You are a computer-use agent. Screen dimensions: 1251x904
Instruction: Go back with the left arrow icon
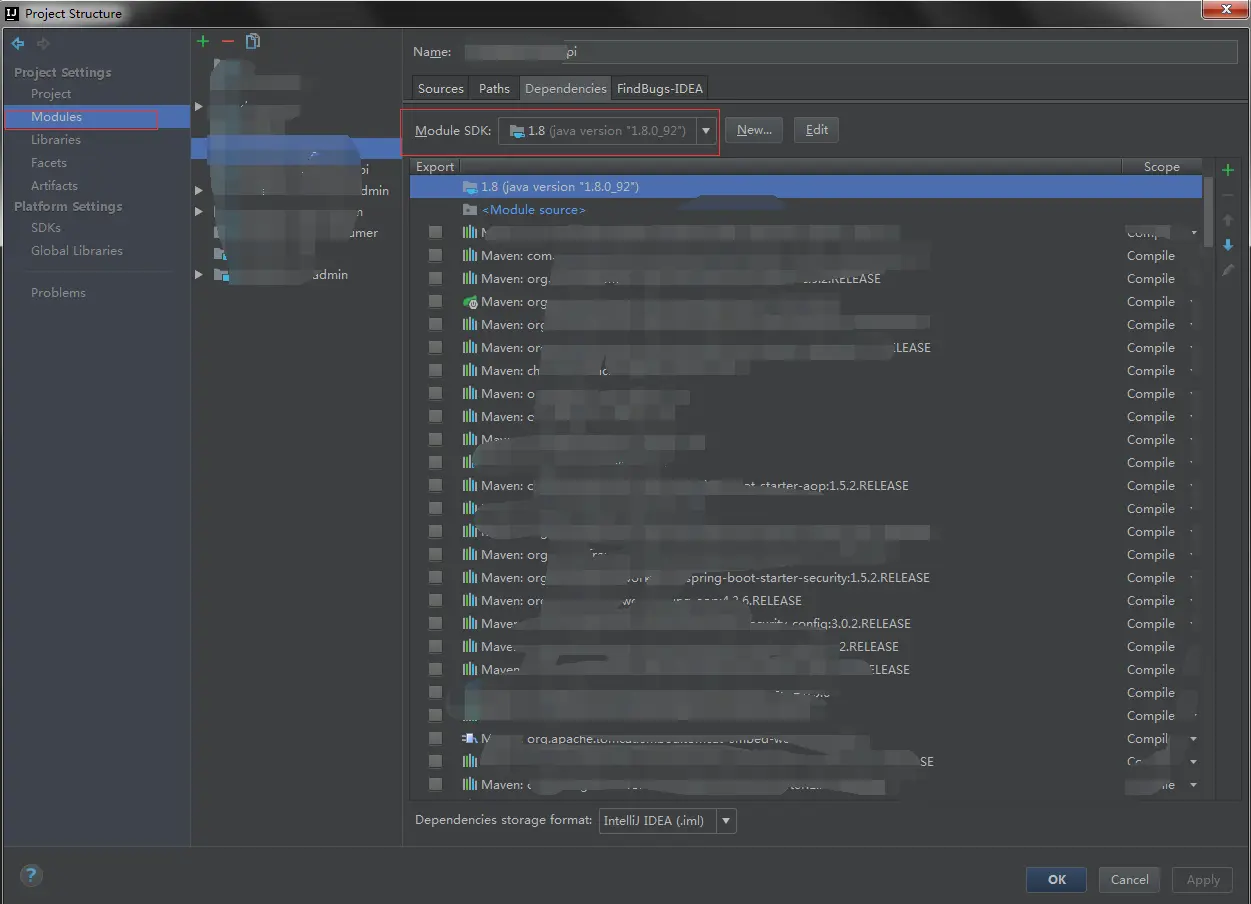(18, 44)
